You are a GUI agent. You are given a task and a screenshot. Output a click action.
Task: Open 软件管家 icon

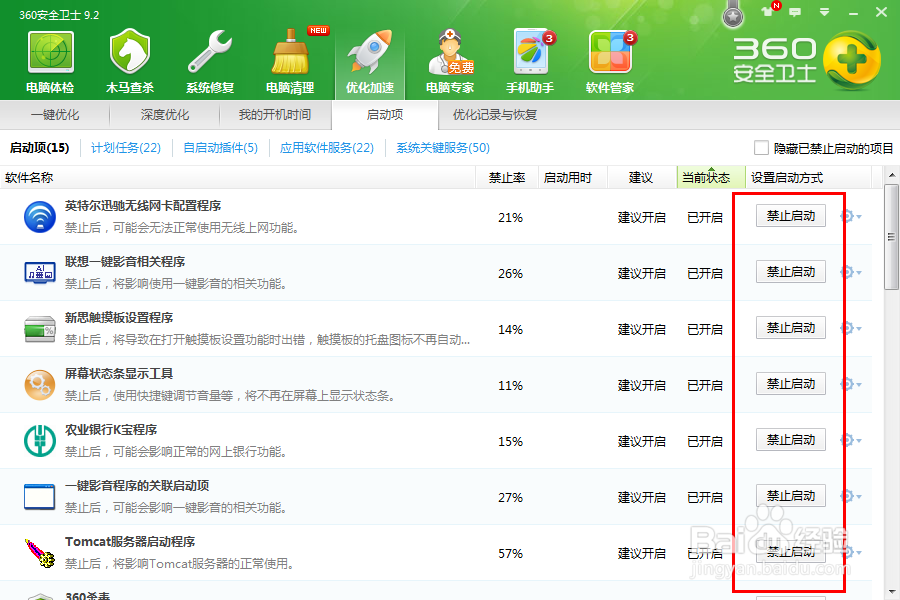pos(610,62)
